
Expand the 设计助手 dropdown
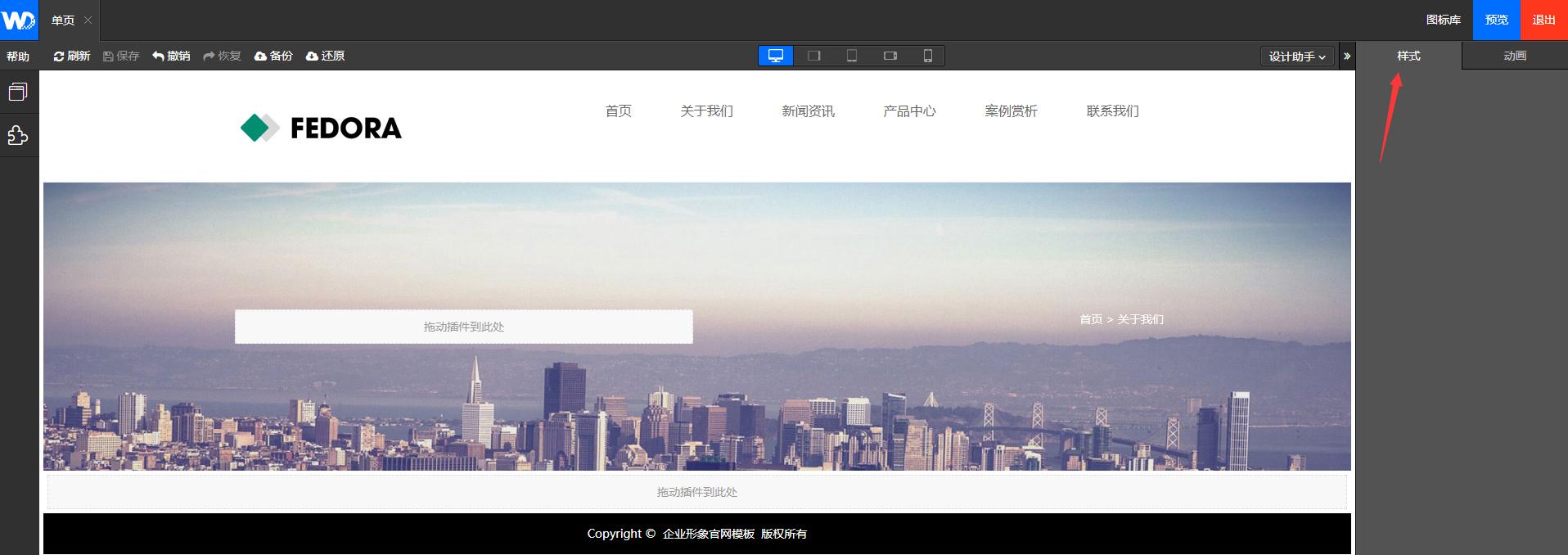pos(1296,56)
